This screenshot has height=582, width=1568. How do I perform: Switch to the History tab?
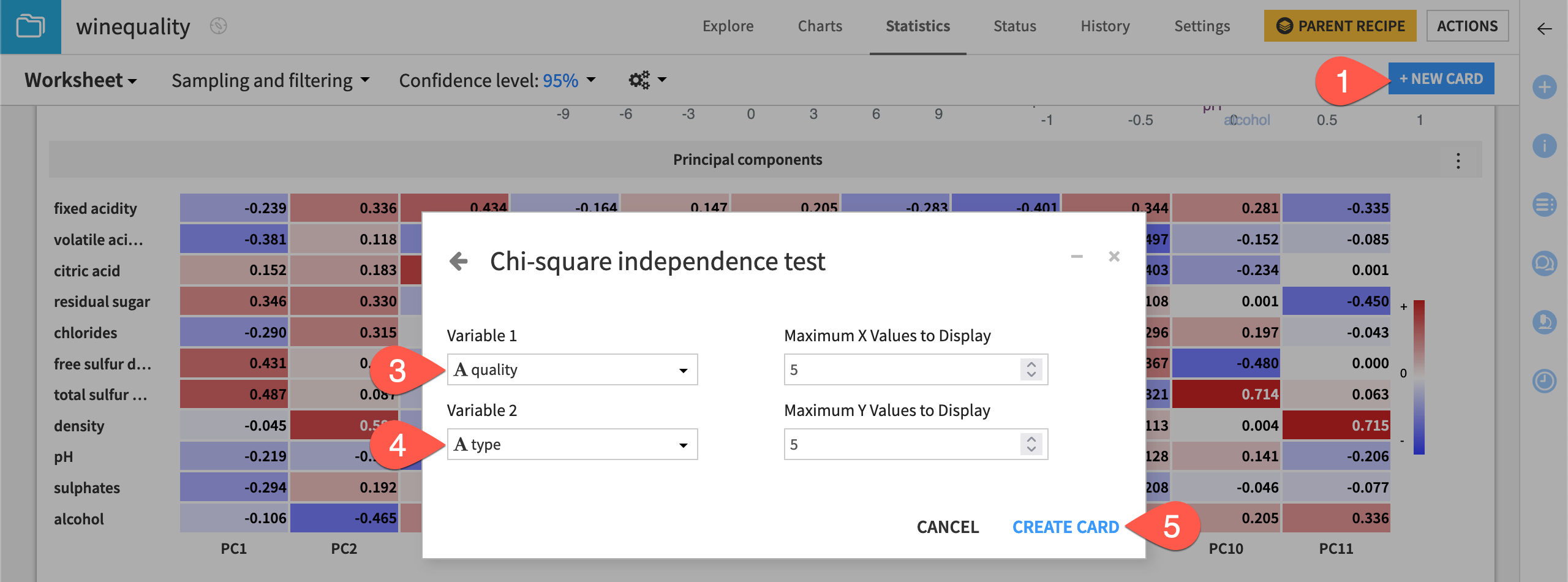point(1104,26)
